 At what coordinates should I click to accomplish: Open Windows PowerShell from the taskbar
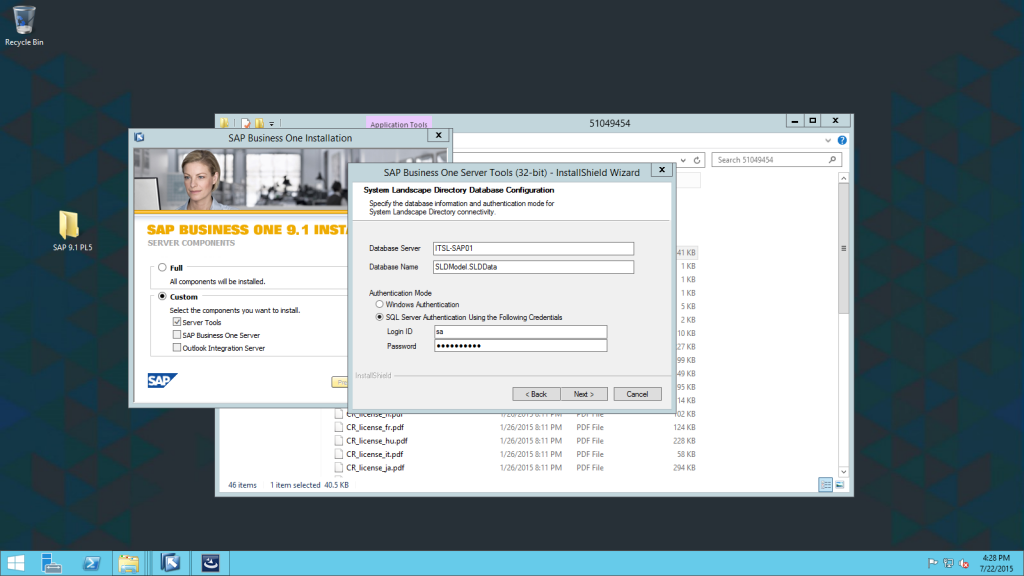(91, 563)
